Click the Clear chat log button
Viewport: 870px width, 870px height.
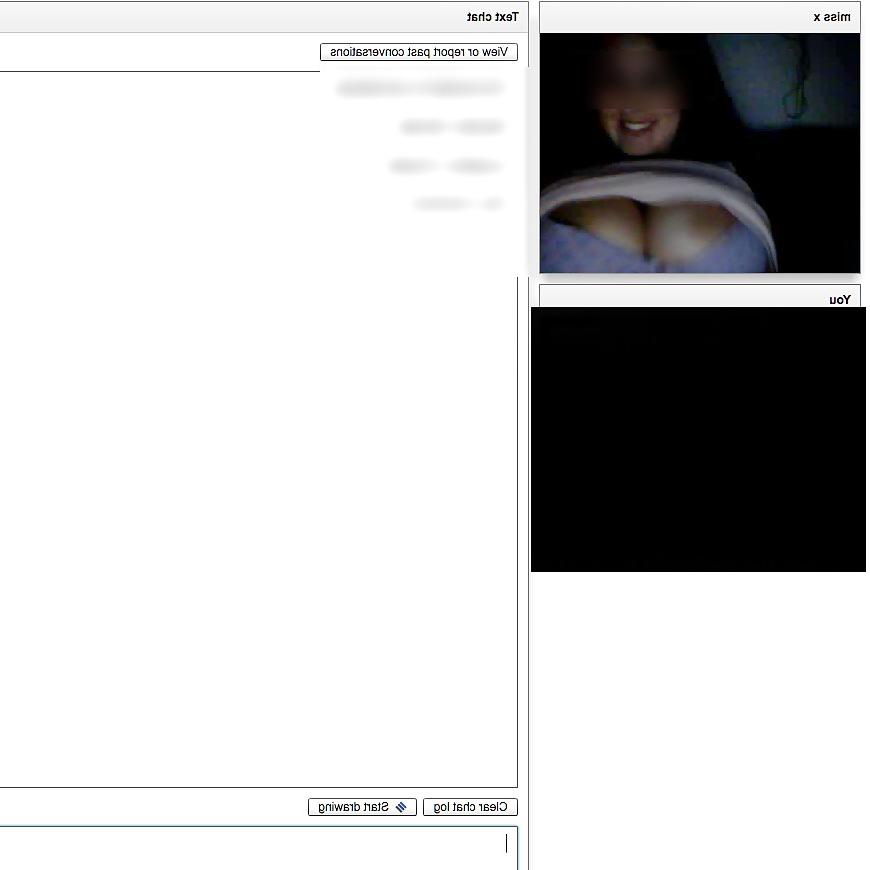tap(471, 807)
